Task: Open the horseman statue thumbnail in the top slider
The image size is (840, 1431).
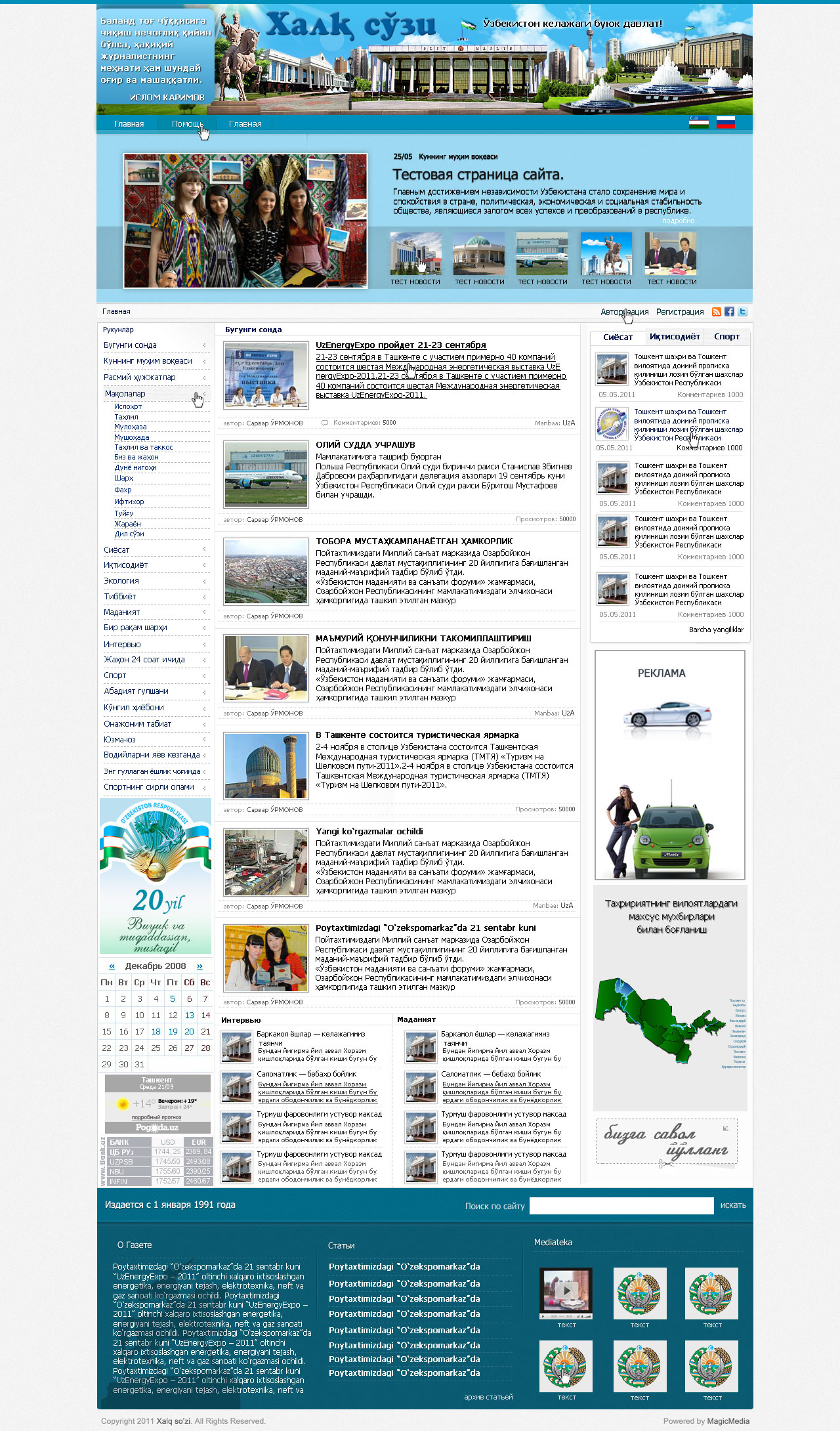Action: 606,253
